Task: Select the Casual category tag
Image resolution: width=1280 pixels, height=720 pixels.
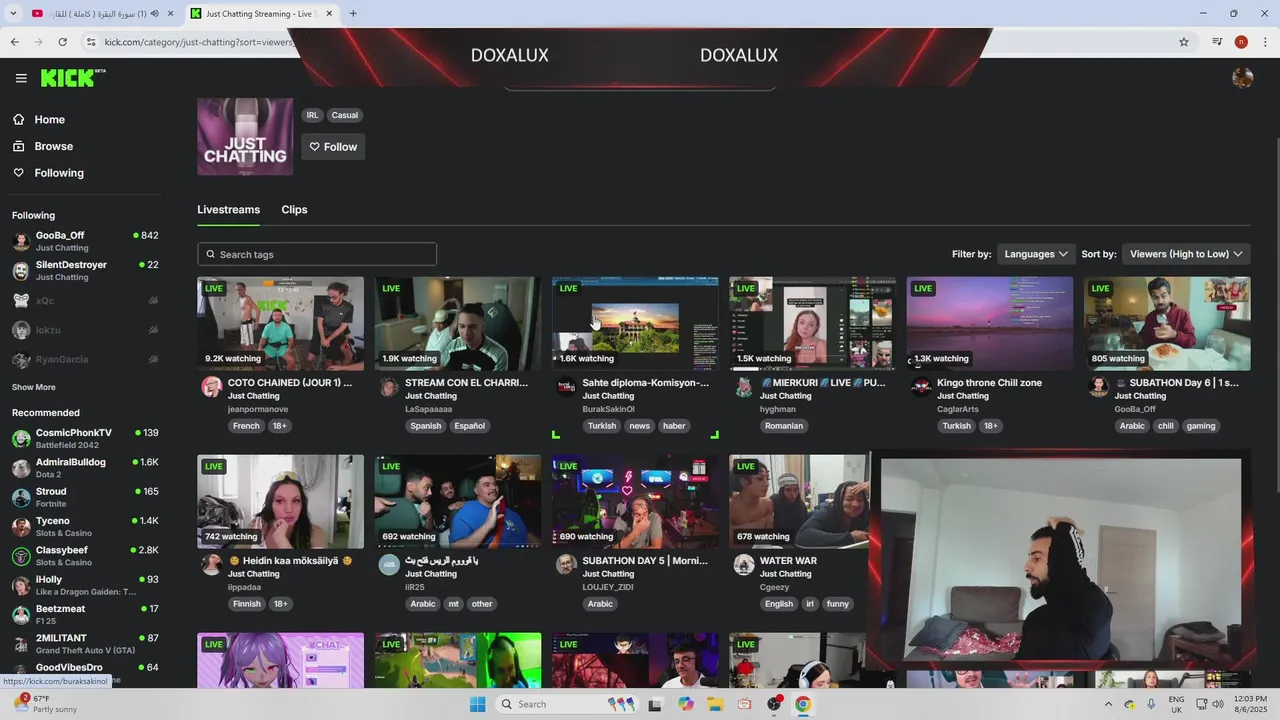Action: [x=345, y=115]
